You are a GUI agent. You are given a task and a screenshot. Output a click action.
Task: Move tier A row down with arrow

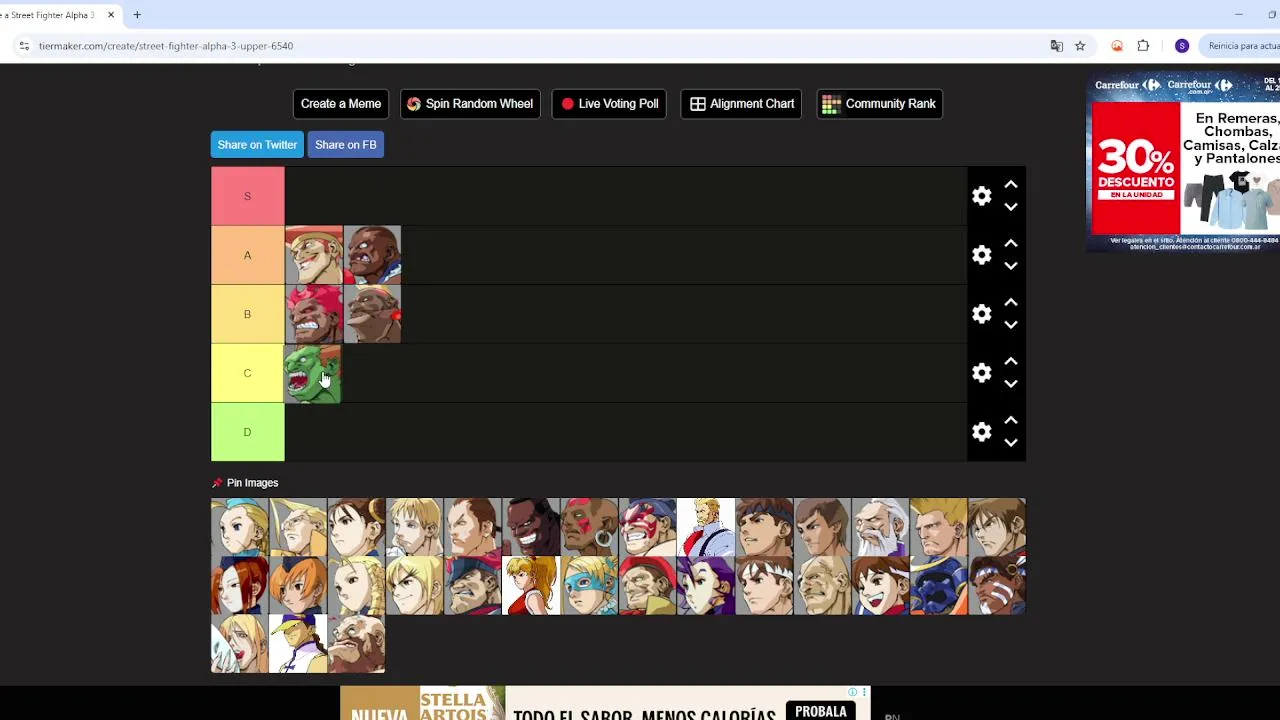(x=1011, y=266)
